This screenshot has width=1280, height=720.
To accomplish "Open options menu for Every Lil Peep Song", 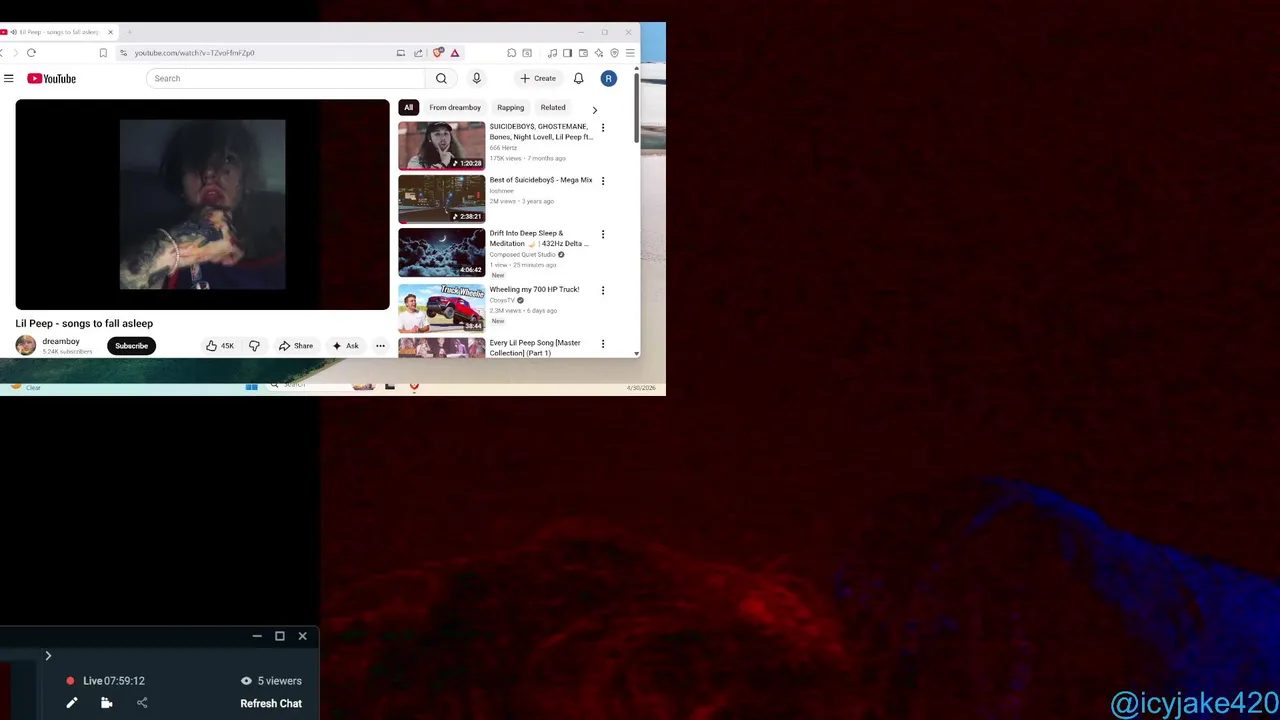I will pyautogui.click(x=602, y=344).
